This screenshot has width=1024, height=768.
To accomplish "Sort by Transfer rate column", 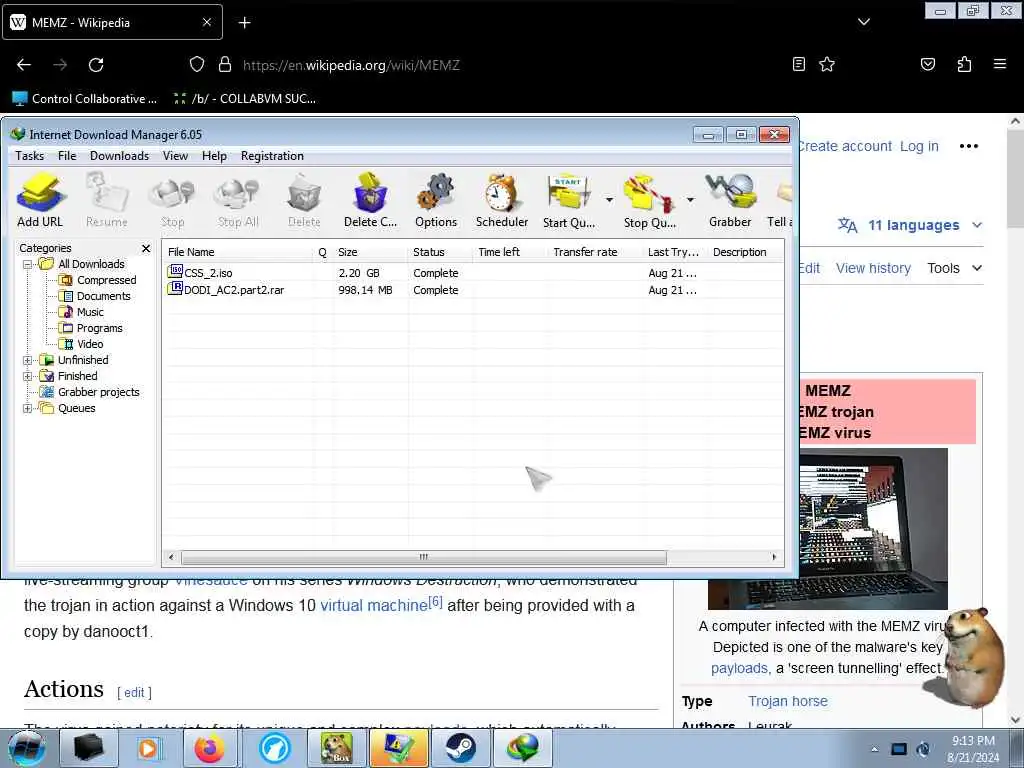I will (x=595, y=252).
